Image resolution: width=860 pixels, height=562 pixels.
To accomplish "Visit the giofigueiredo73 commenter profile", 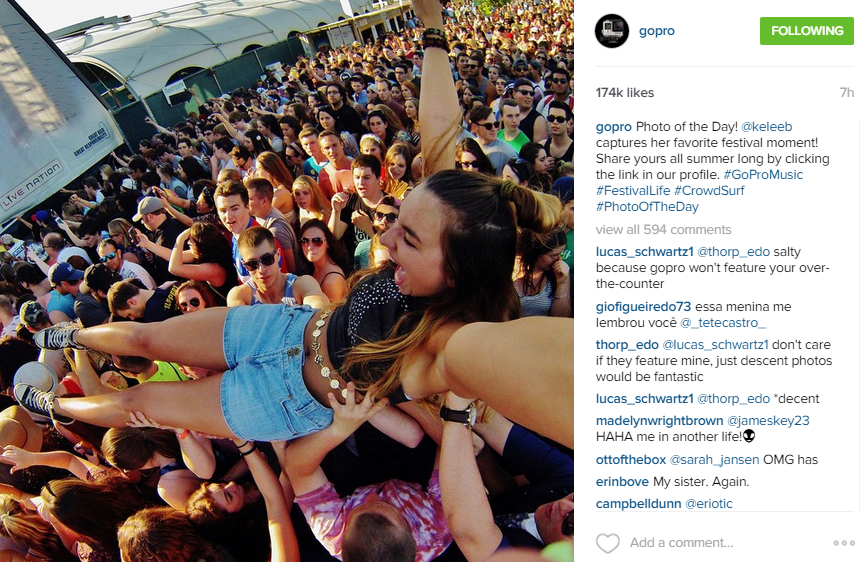I will coord(643,306).
